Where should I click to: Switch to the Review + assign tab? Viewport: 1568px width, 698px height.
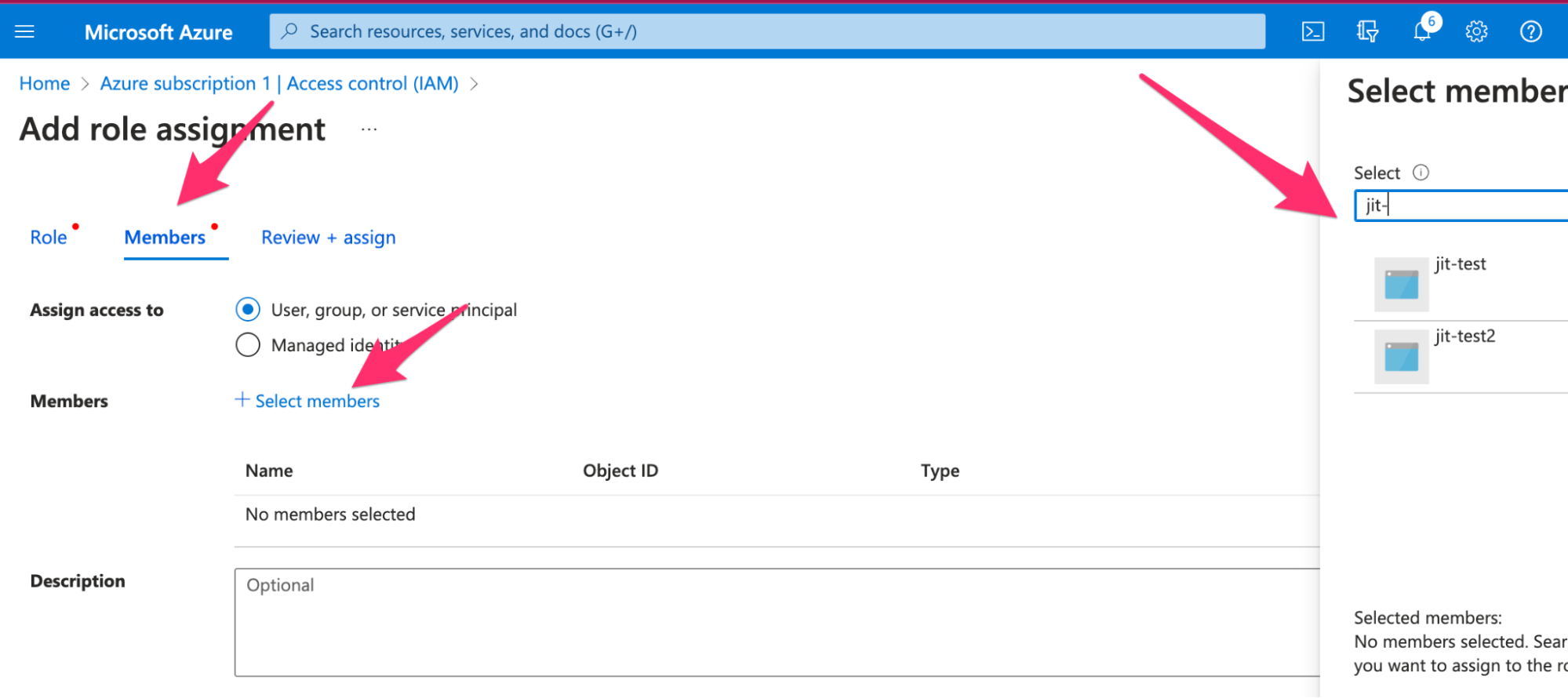[329, 238]
